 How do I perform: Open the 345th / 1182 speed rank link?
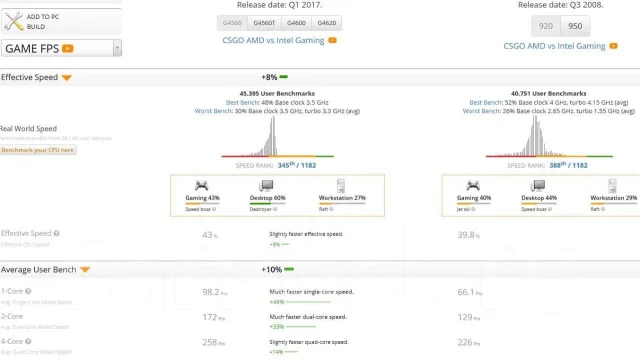[x=297, y=165]
